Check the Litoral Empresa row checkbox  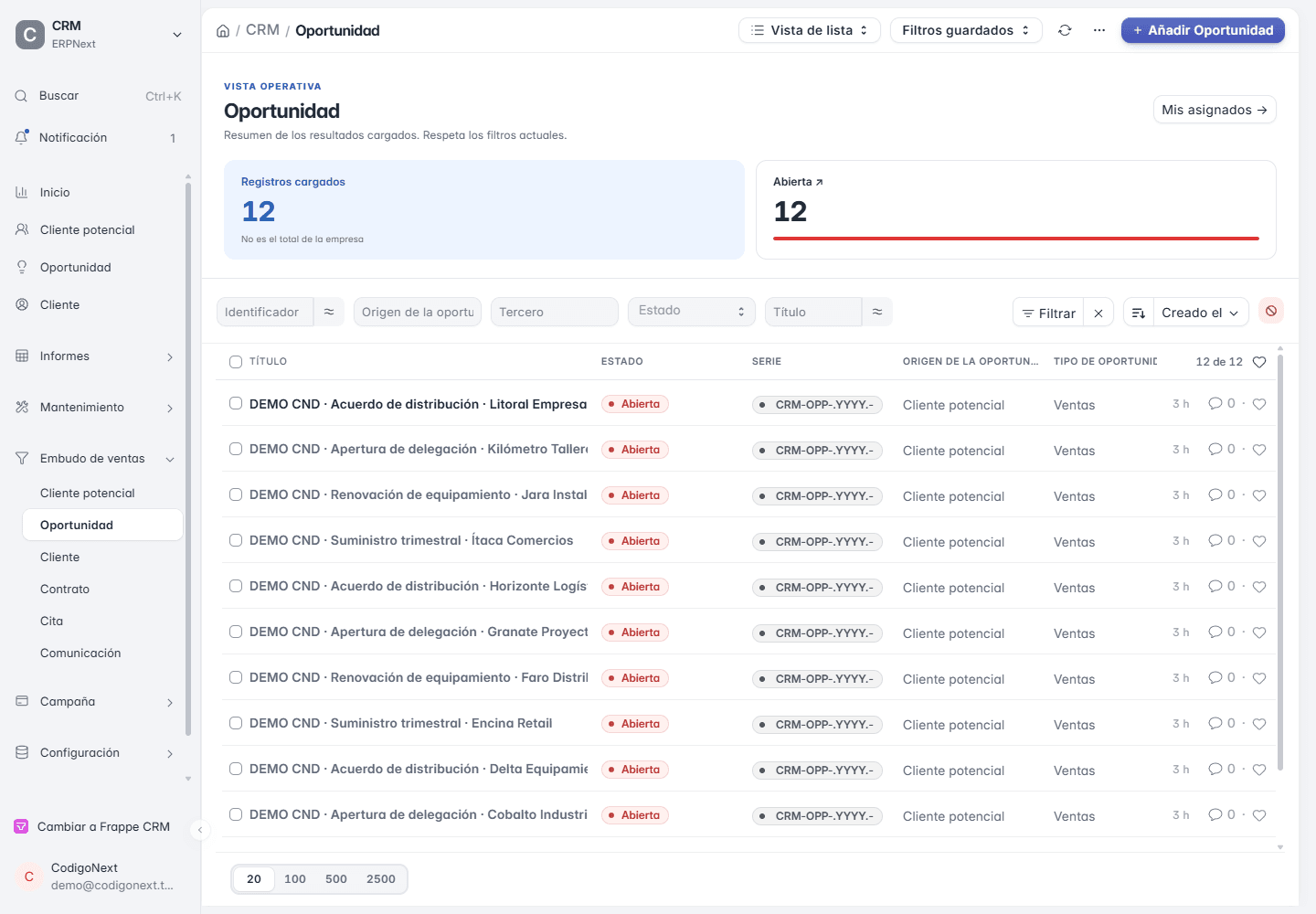236,403
